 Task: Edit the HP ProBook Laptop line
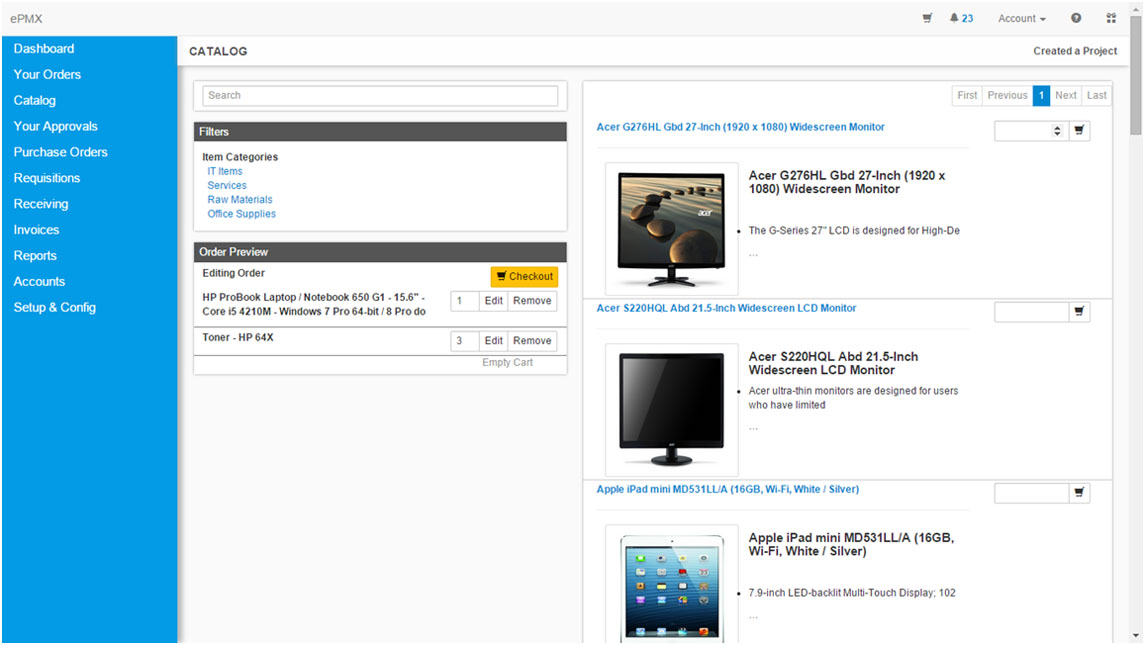pyautogui.click(x=494, y=301)
